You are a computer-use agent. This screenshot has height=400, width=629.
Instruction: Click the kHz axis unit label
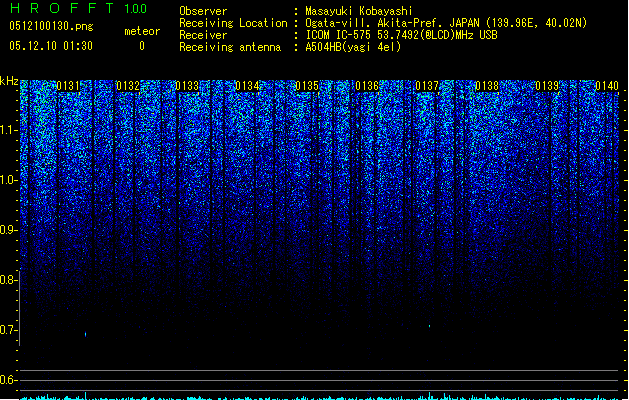tap(9, 81)
